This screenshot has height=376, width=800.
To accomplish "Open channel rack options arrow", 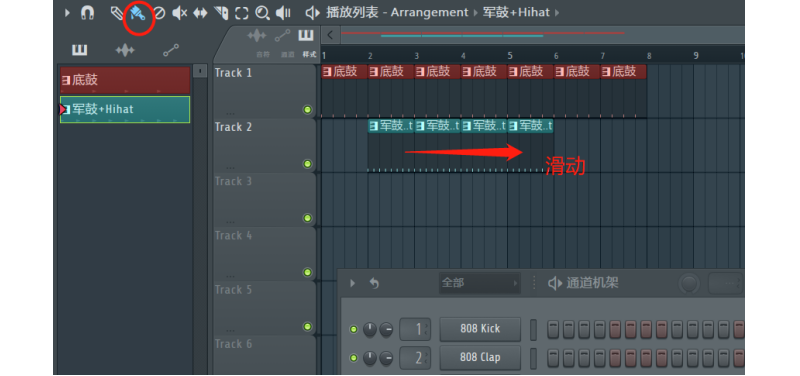I will click(353, 283).
